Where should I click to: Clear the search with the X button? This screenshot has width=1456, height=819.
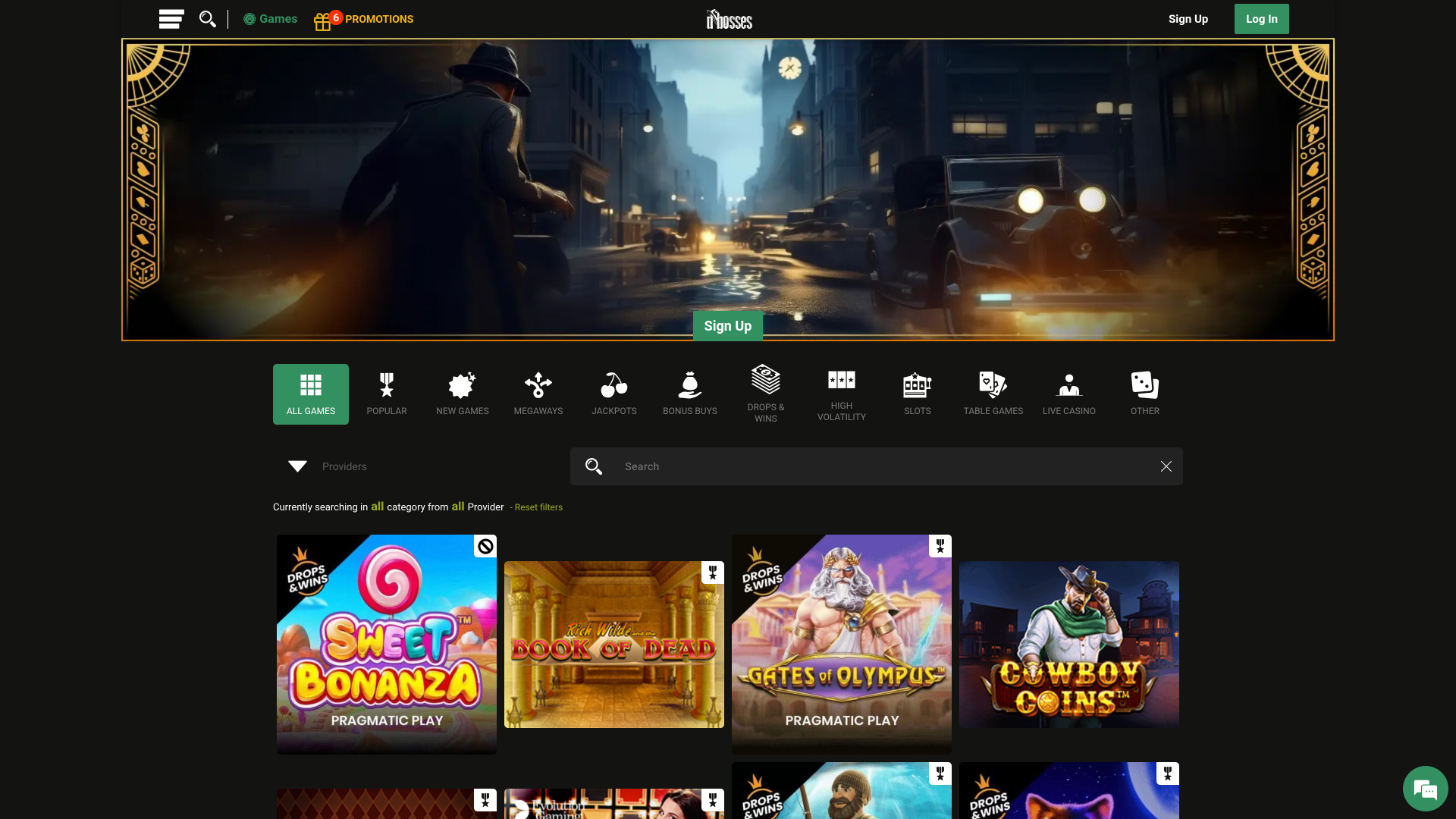(1166, 466)
